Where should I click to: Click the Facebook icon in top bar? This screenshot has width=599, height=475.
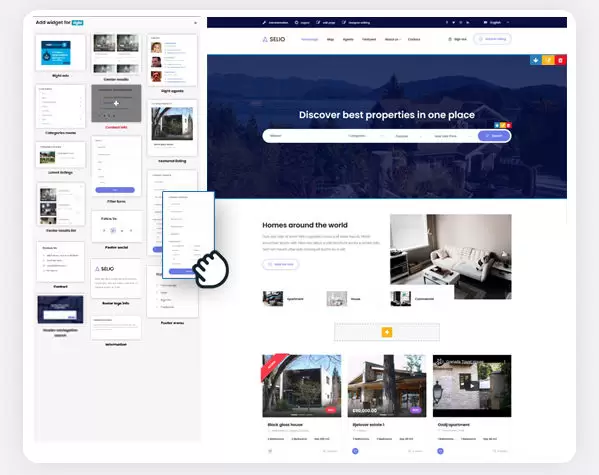(x=447, y=23)
